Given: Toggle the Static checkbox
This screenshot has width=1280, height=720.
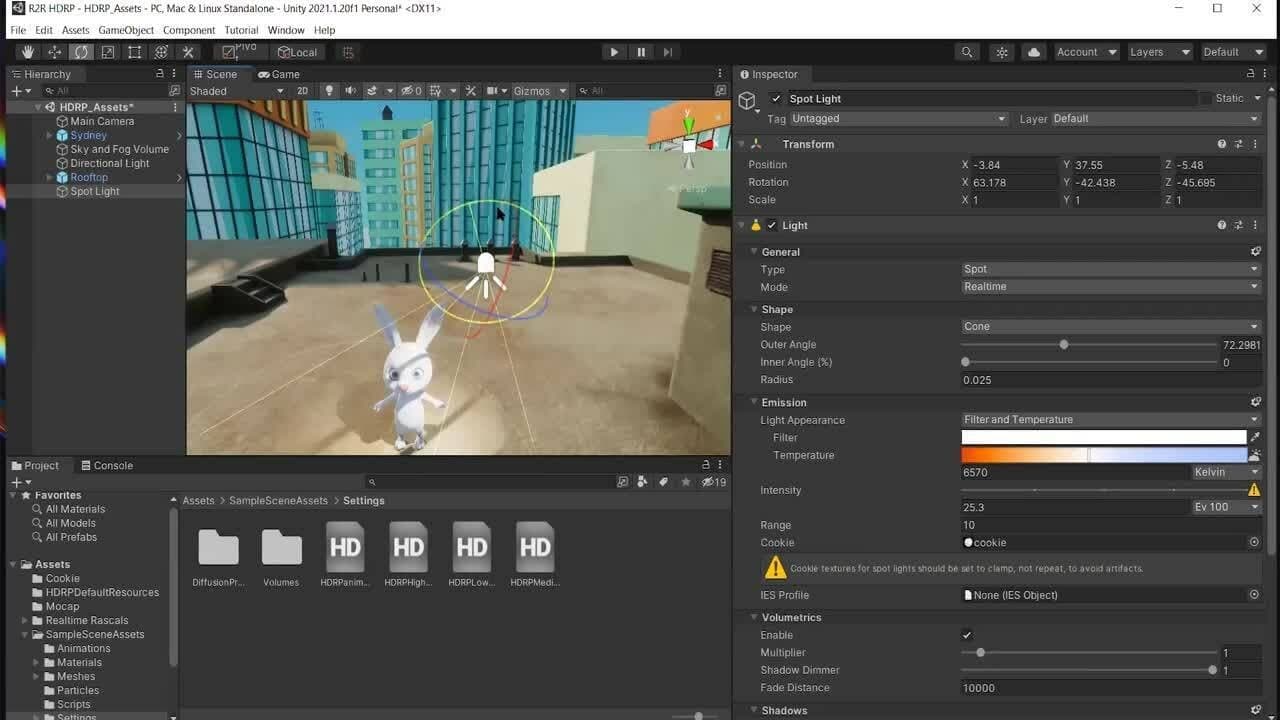Looking at the screenshot, I should pos(1206,98).
